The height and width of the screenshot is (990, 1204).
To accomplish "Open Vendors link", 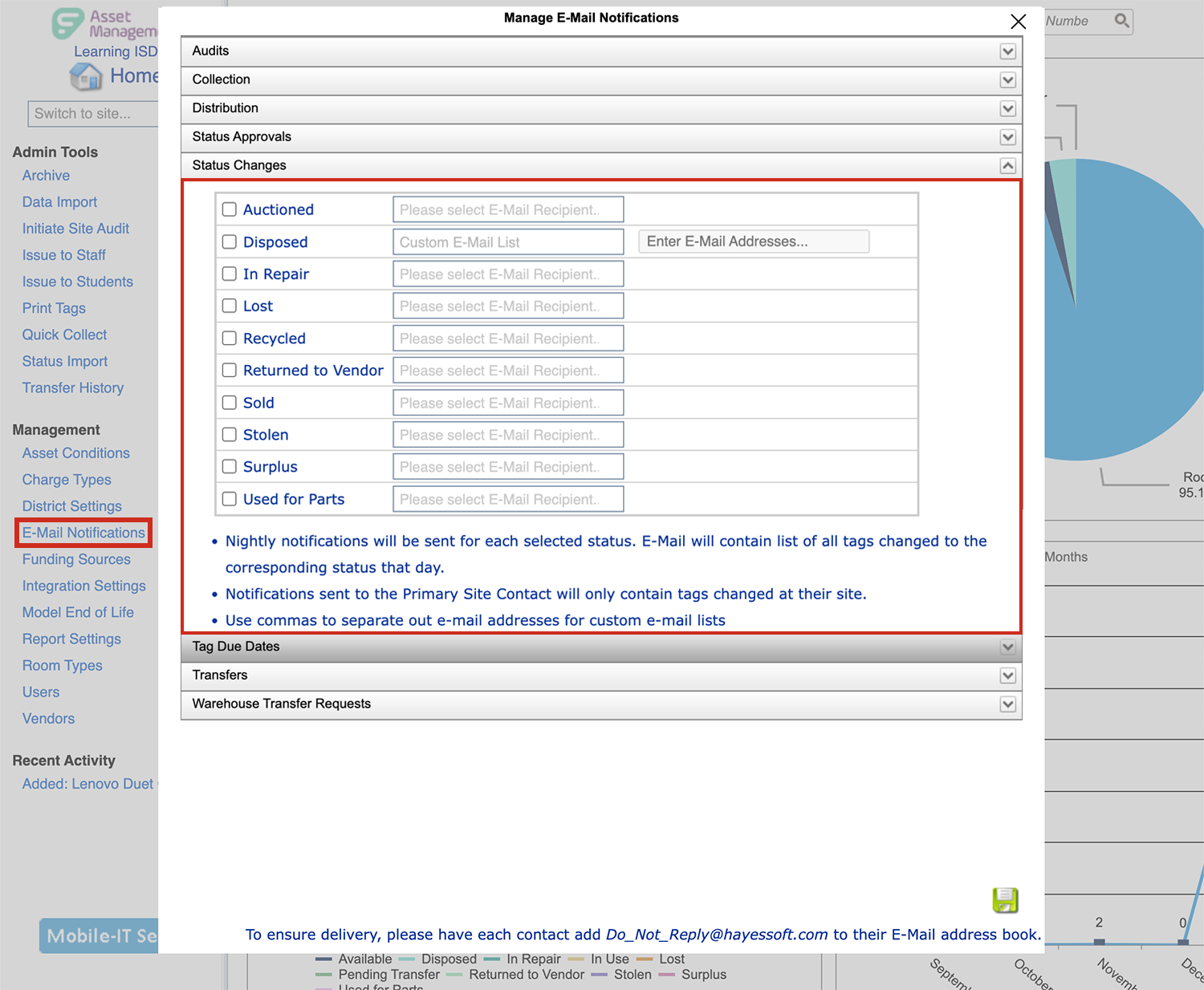I will (x=48, y=718).
